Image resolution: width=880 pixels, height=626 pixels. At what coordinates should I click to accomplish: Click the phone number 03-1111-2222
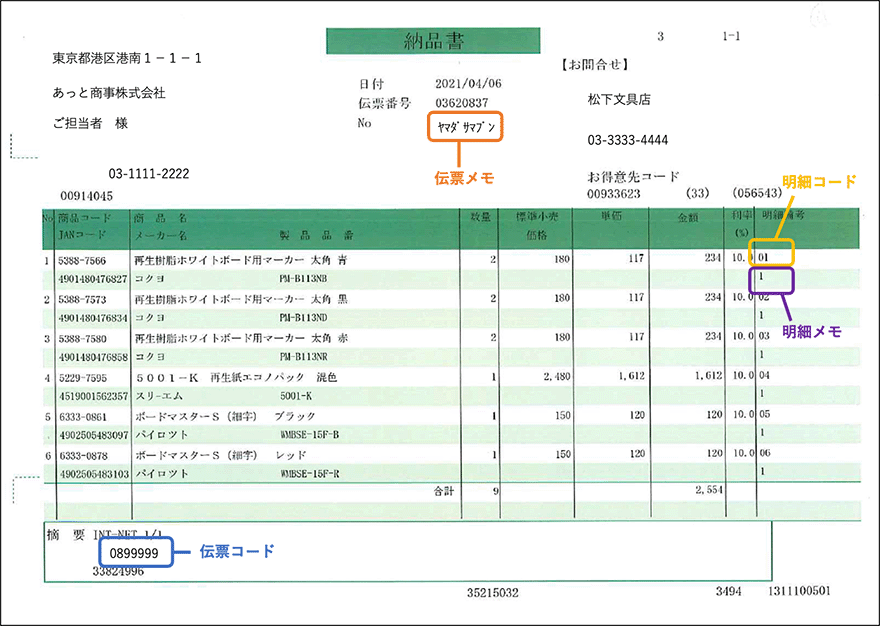[x=149, y=174]
